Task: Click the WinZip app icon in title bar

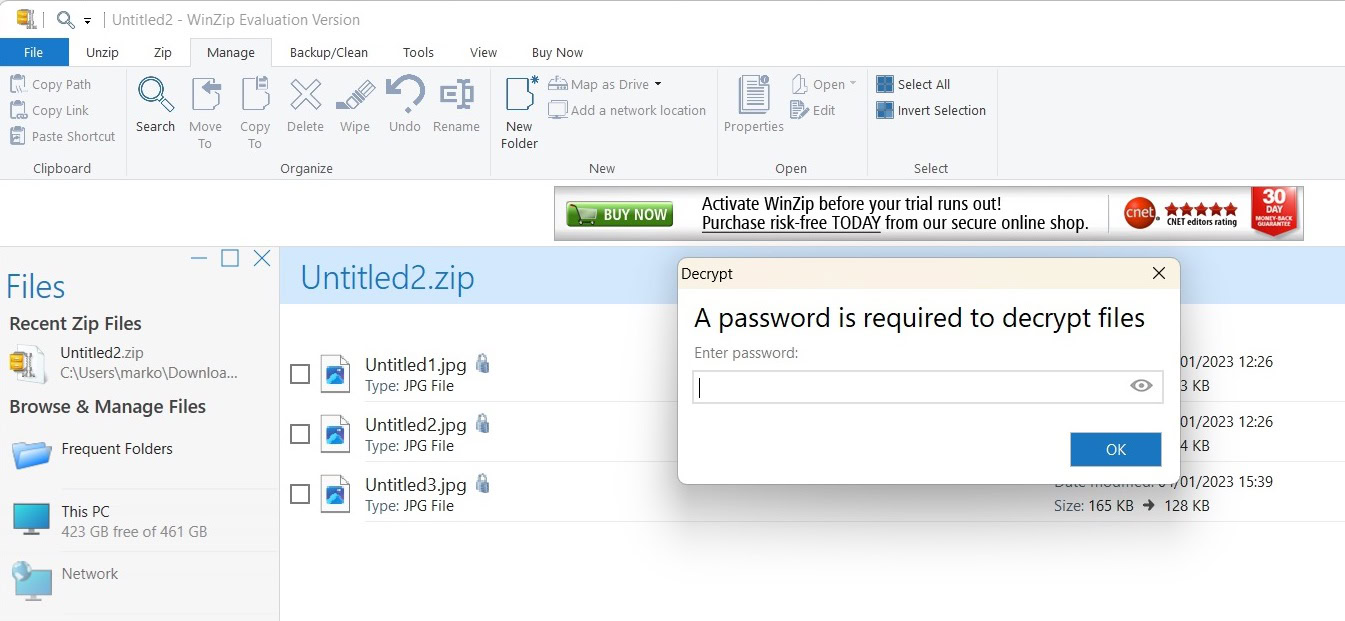Action: click(26, 19)
